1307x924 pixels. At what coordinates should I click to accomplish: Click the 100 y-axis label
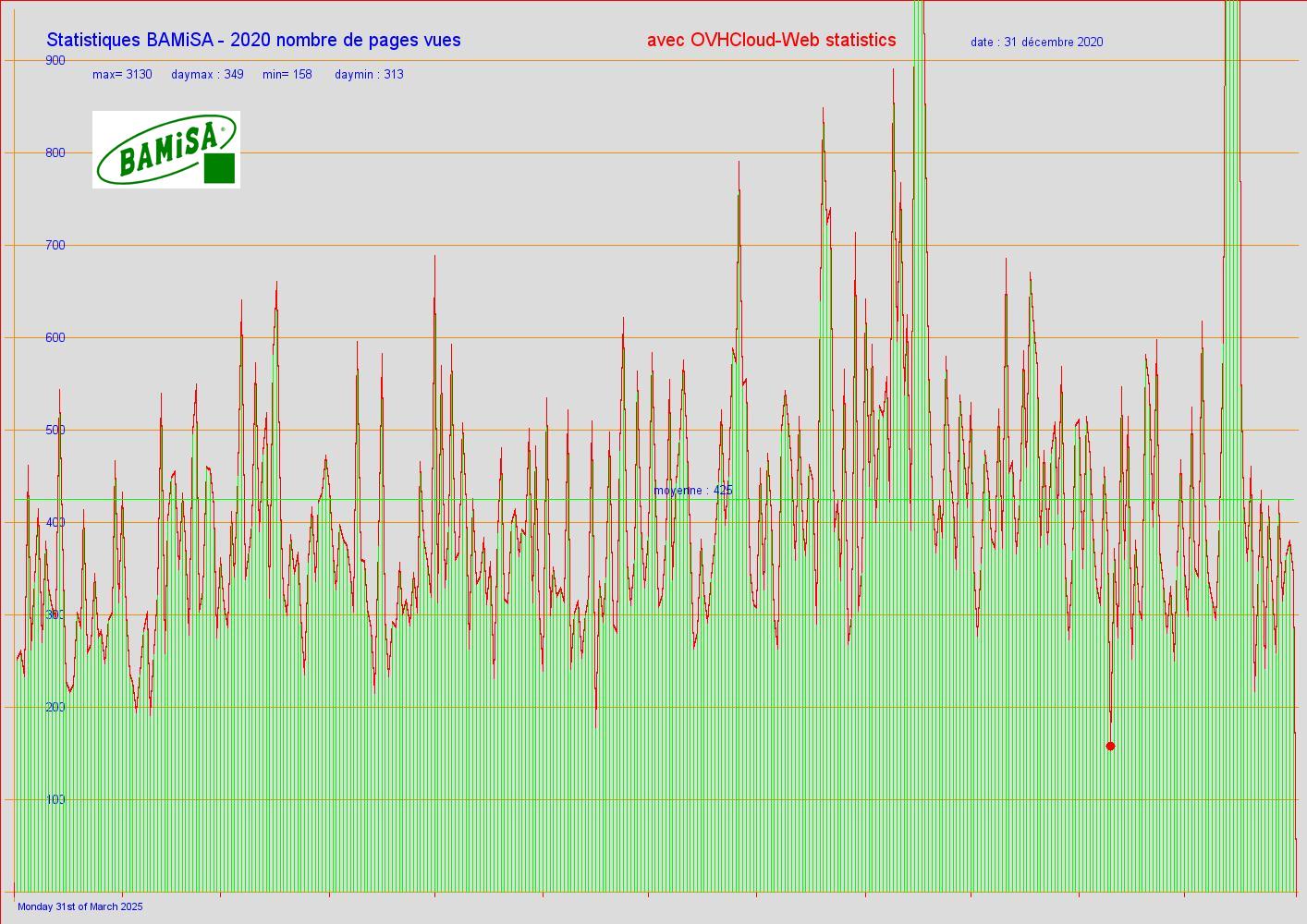click(55, 799)
